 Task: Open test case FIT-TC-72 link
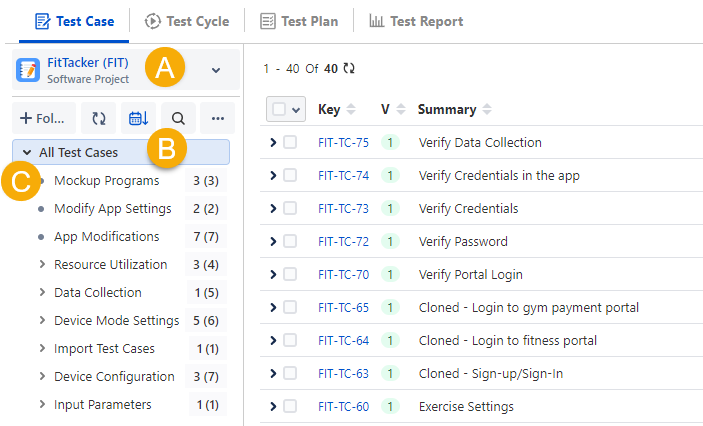tap(343, 242)
